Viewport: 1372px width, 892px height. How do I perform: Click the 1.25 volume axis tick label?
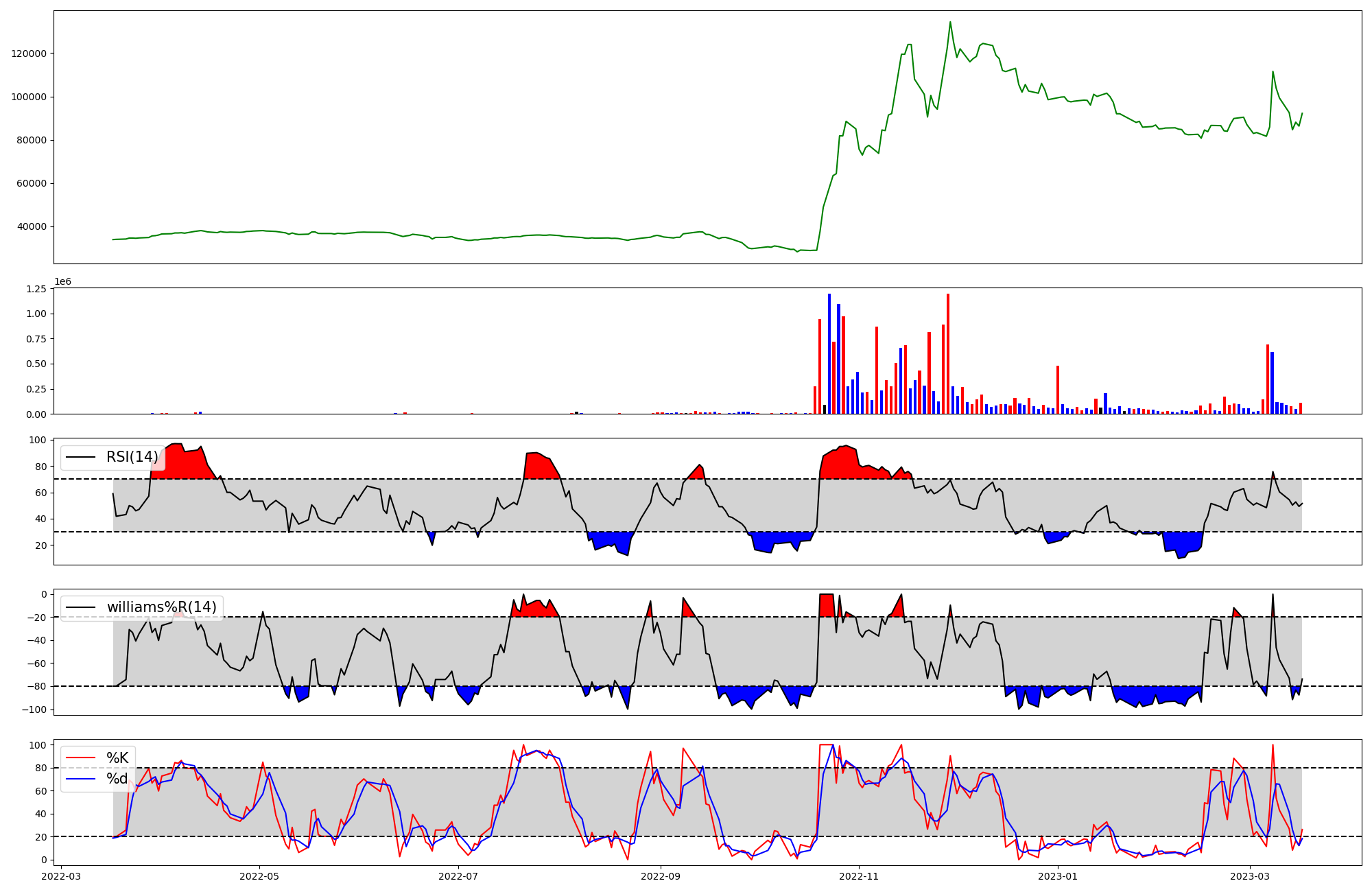click(36, 289)
